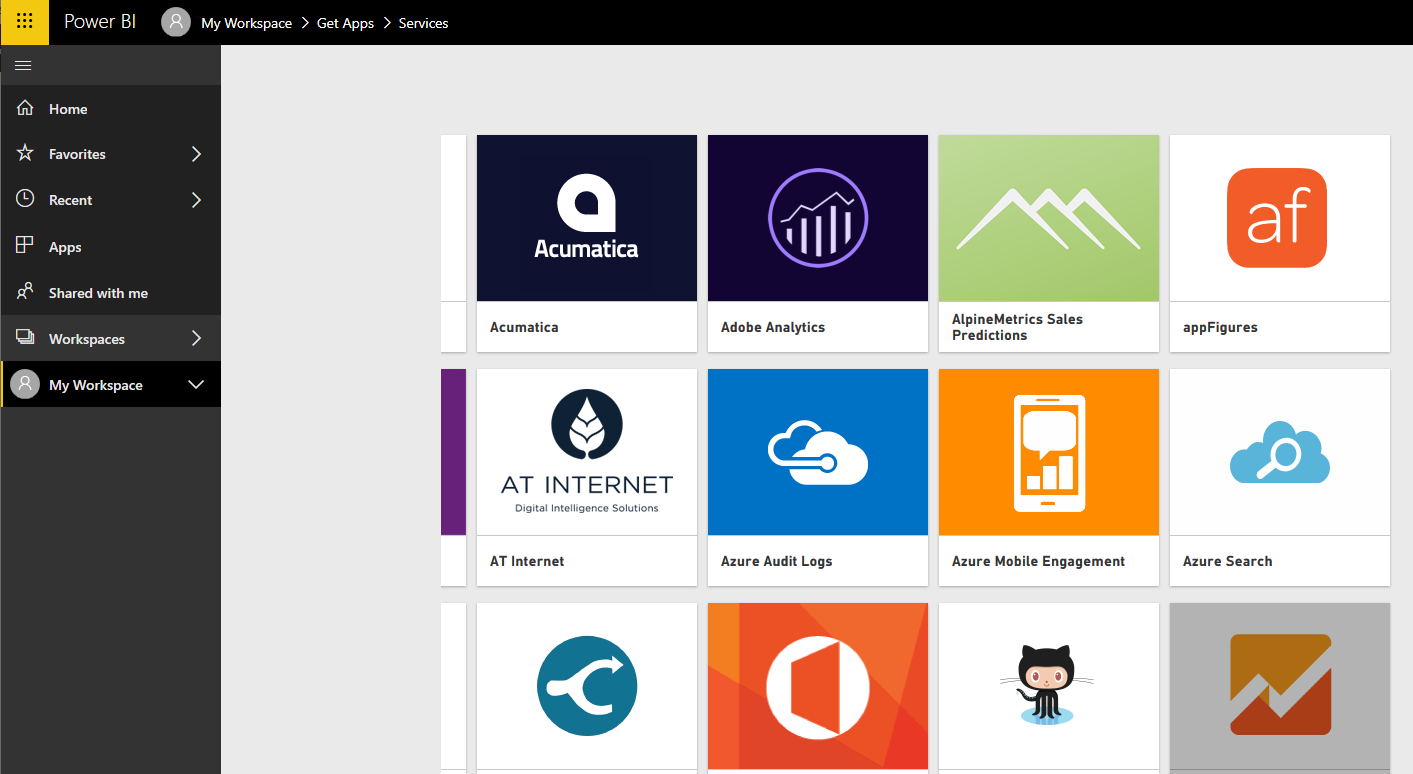The width and height of the screenshot is (1413, 774).
Task: Collapse the navigation pane hamburger icon
Action: pyautogui.click(x=24, y=65)
